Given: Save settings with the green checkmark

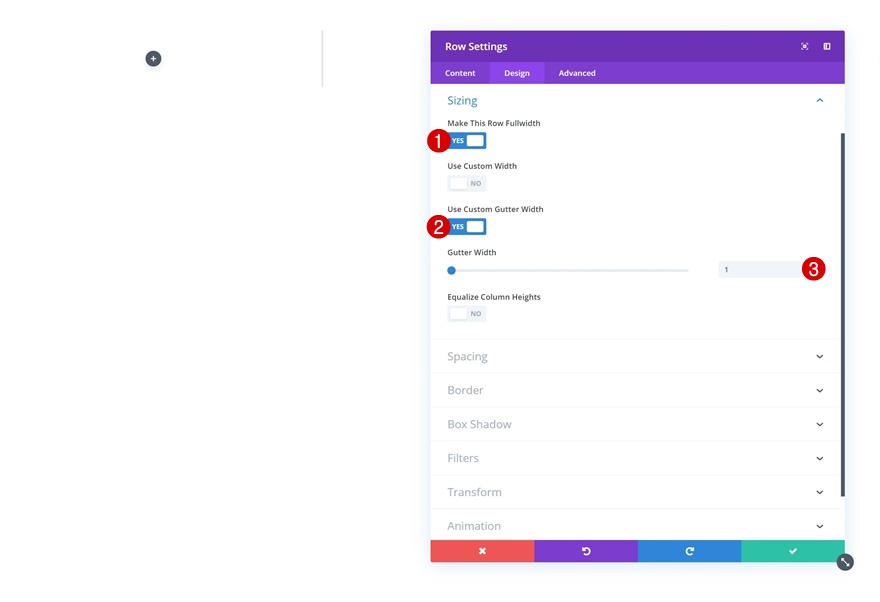Looking at the screenshot, I should [x=793, y=551].
